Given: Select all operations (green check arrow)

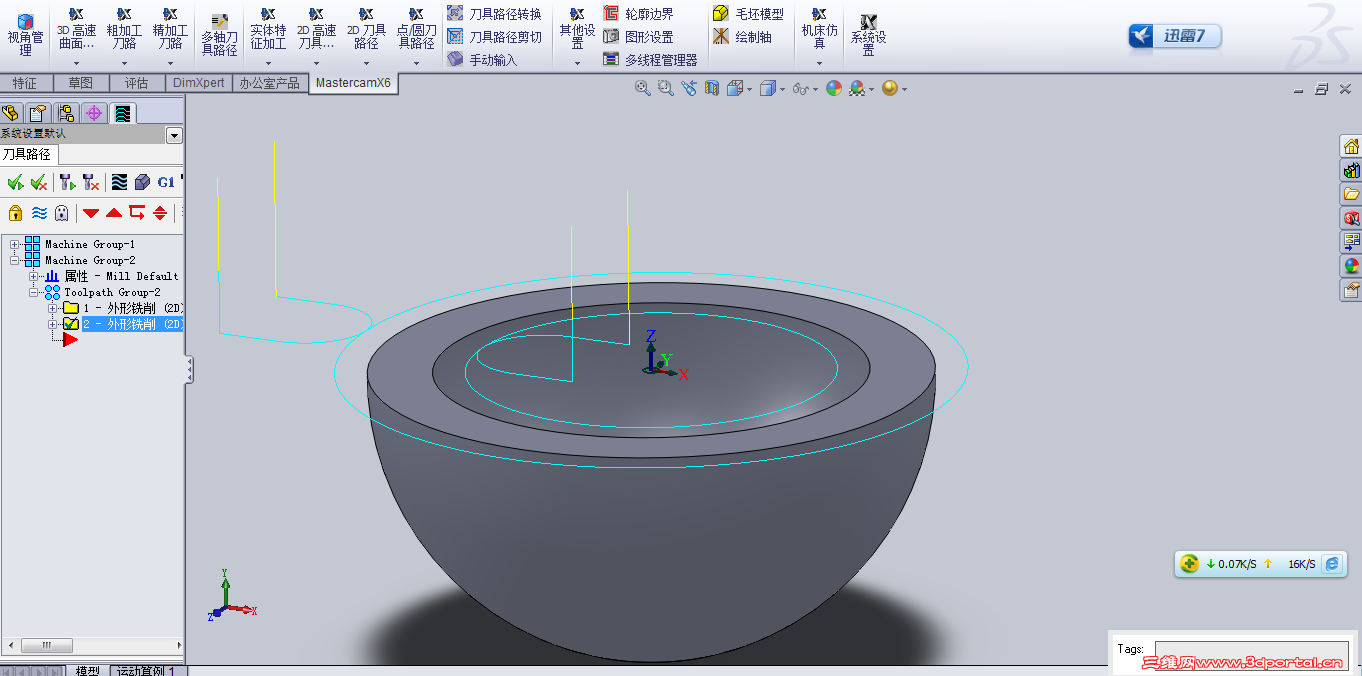Looking at the screenshot, I should coord(15,182).
